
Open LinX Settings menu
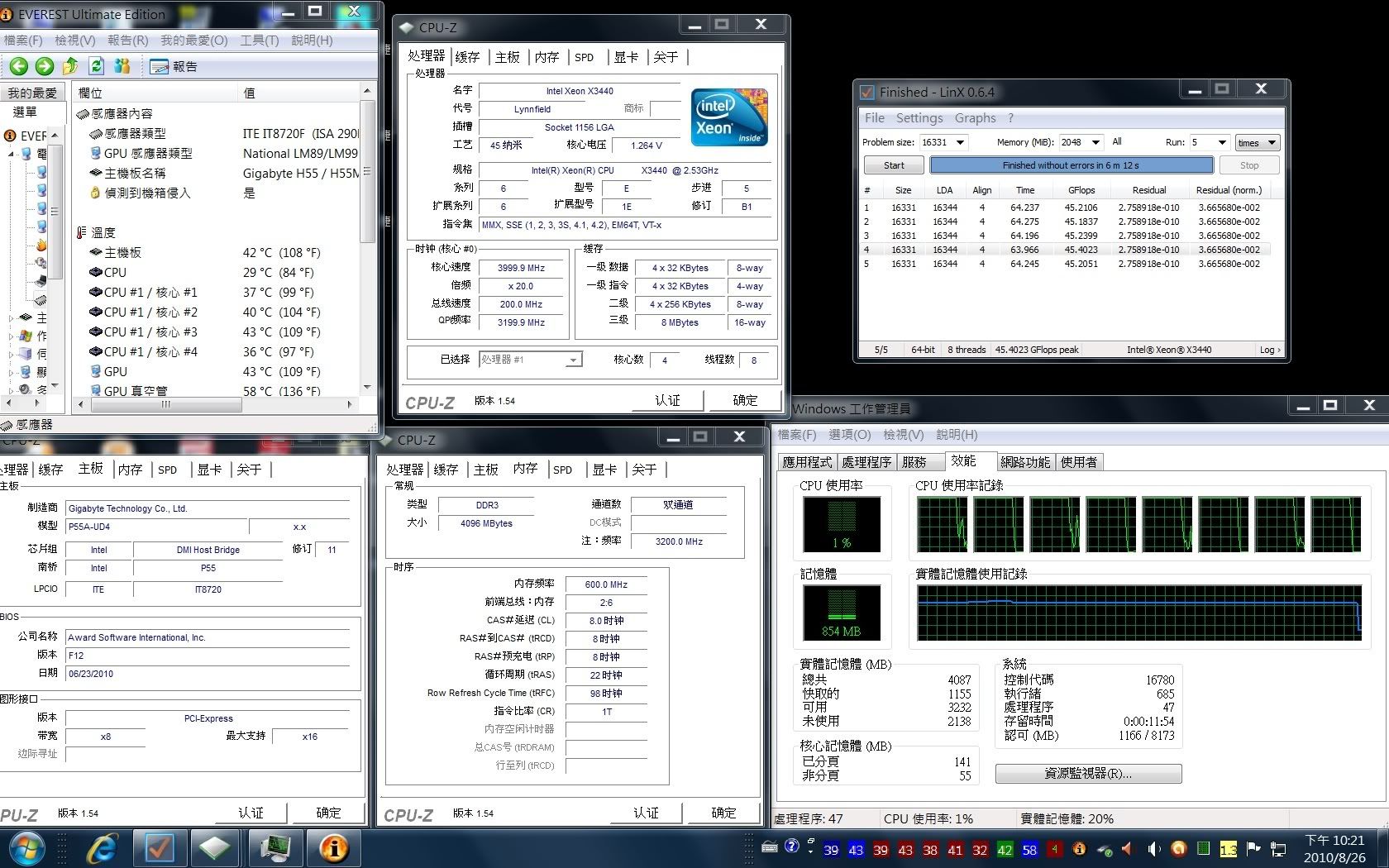pyautogui.click(x=919, y=118)
